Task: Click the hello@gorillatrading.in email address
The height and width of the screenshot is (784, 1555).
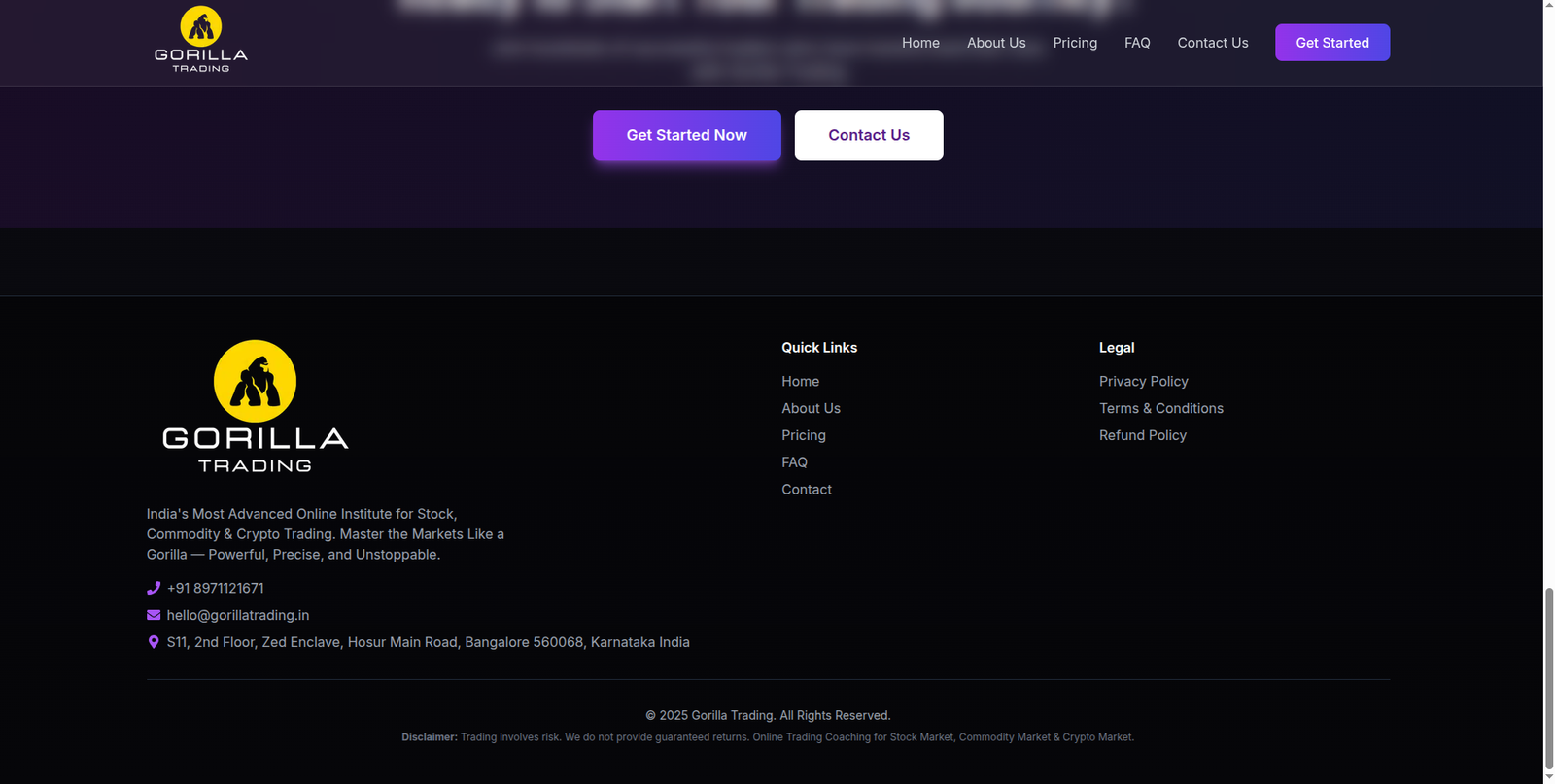Action: (x=238, y=615)
